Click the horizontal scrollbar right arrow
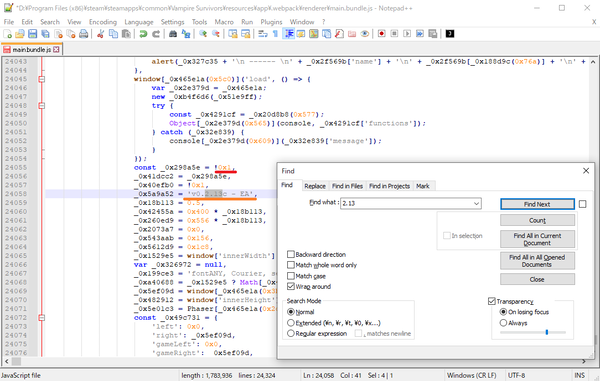600x381 pixels. (x=584, y=361)
